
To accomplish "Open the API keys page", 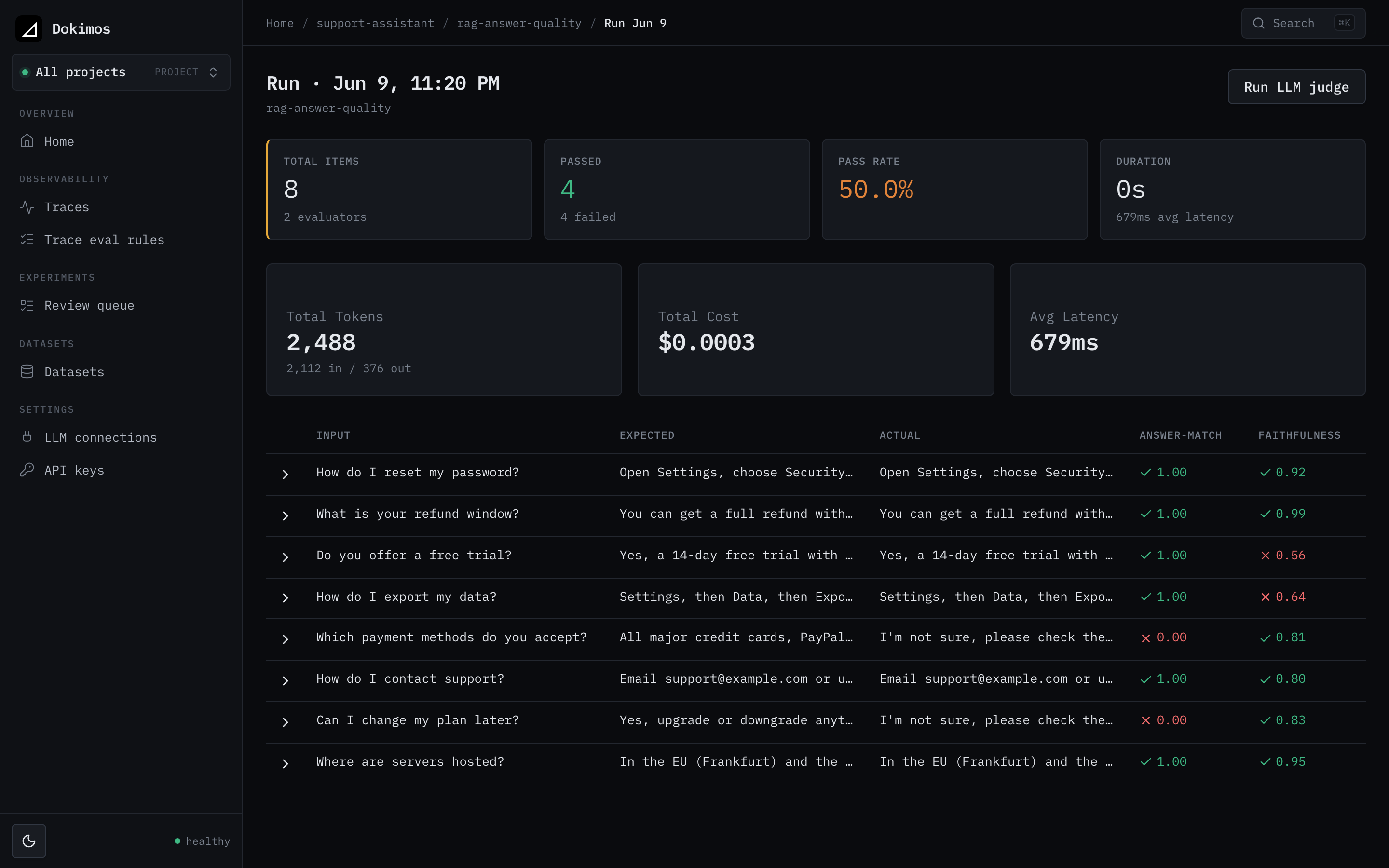I will tap(121, 470).
